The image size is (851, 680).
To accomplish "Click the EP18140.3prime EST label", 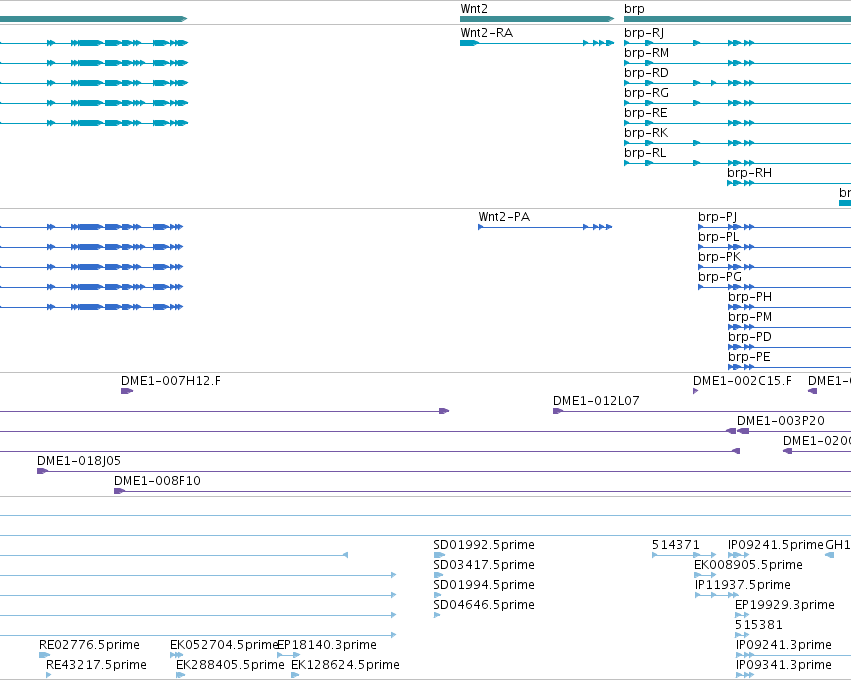I will (x=327, y=645).
